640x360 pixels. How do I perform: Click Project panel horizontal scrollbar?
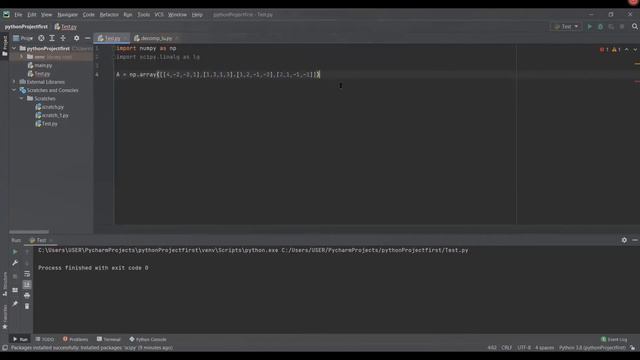point(29,232)
